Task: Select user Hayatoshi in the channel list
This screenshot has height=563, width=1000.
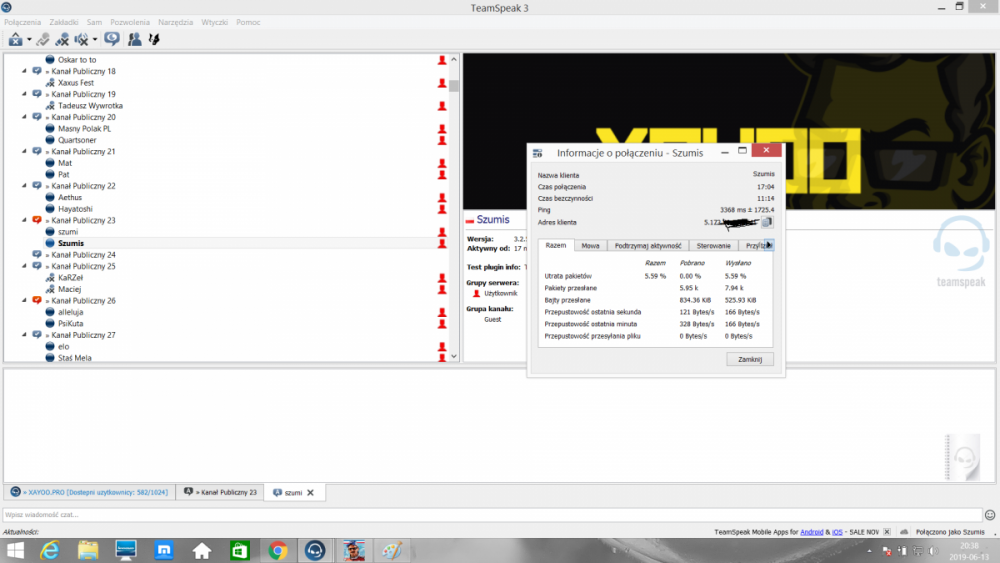Action: pyautogui.click(x=75, y=209)
